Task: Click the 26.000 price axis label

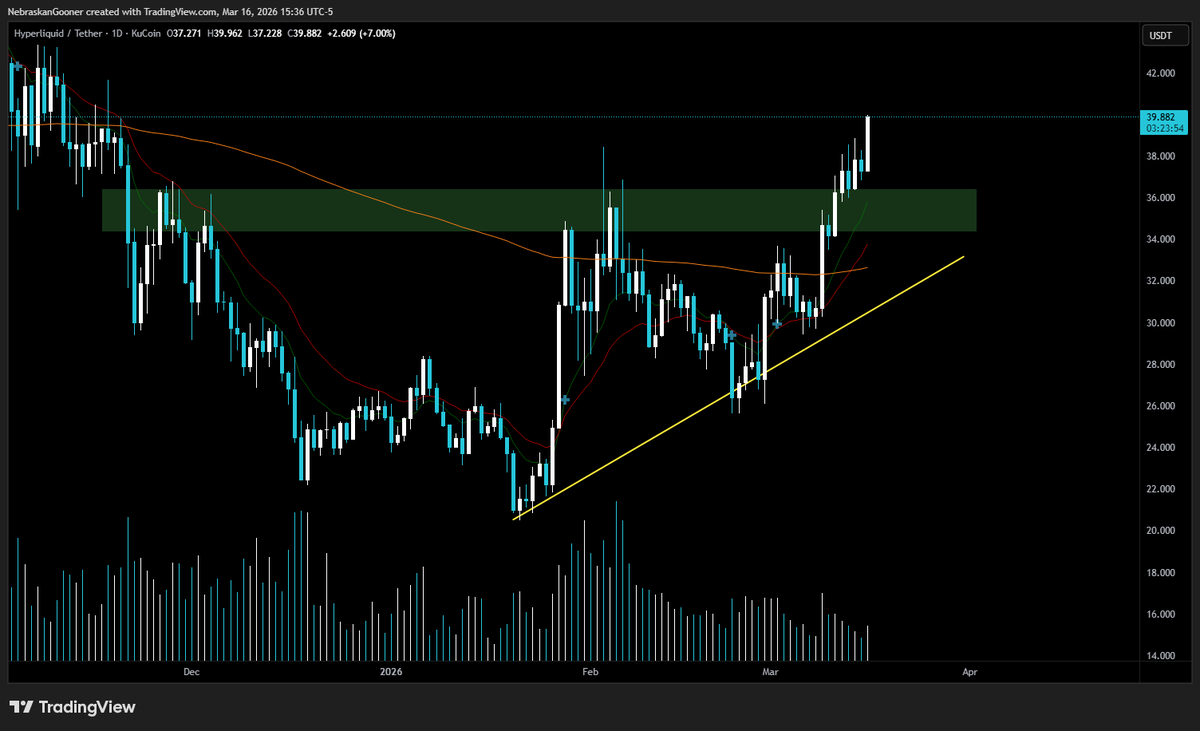Action: 1161,406
